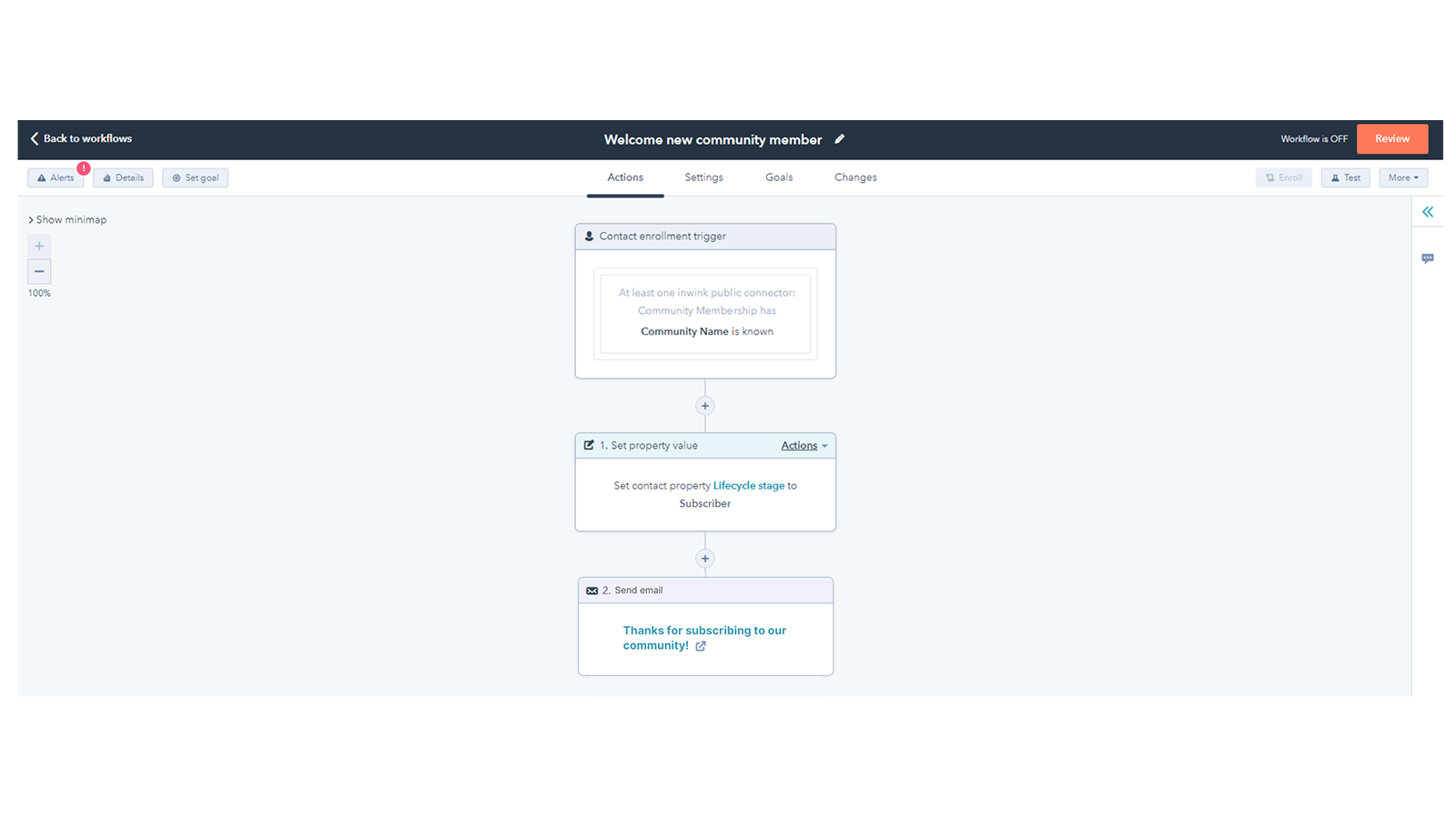The width and height of the screenshot is (1456, 819).
Task: Go Back to workflows
Action: [80, 138]
